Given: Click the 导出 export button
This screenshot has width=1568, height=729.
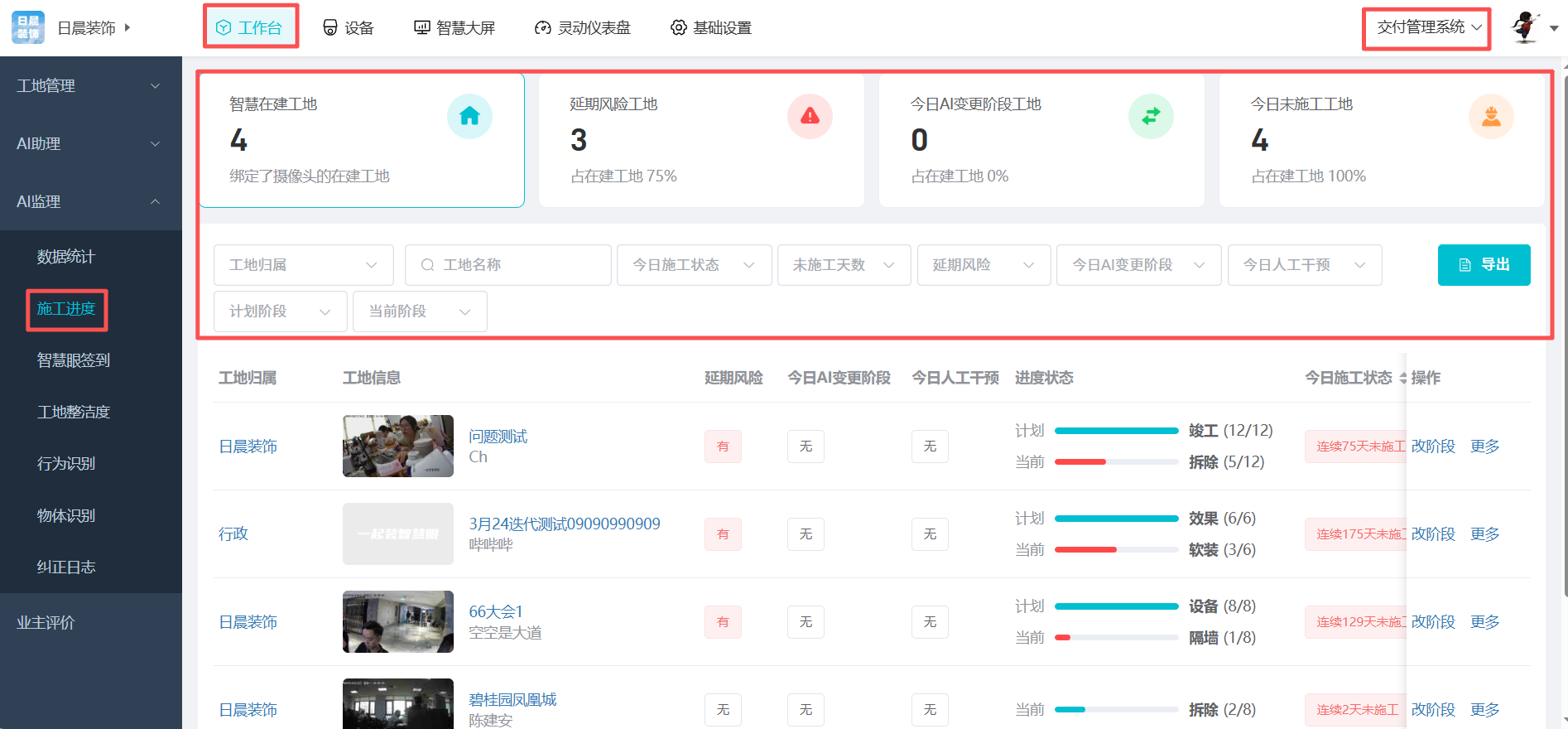Looking at the screenshot, I should point(1484,265).
